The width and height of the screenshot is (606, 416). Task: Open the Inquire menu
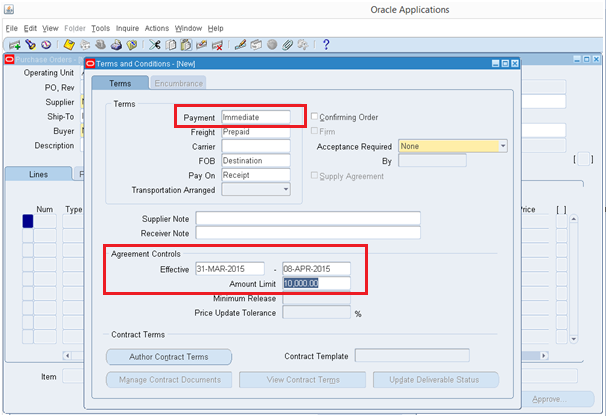(x=127, y=28)
